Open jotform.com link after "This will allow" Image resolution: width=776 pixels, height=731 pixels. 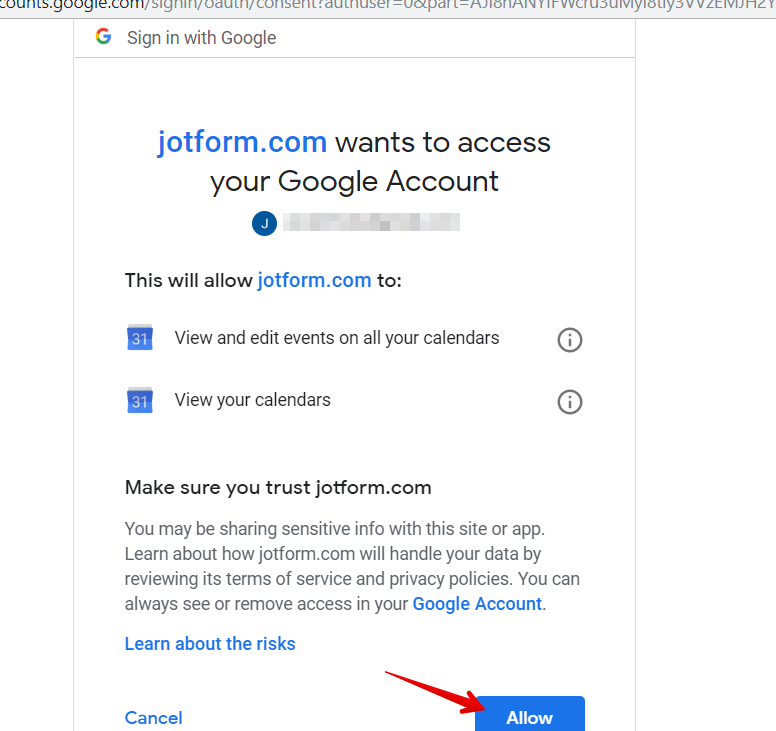tap(314, 281)
